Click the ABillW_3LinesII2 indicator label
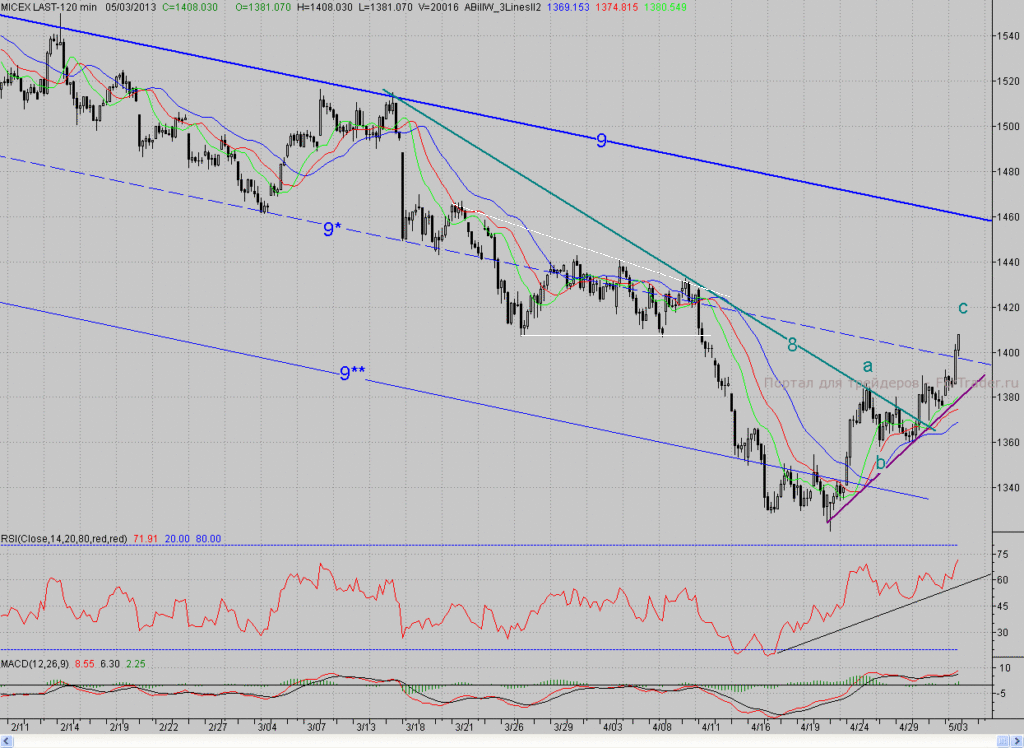1024x748 pixels. 502,7
